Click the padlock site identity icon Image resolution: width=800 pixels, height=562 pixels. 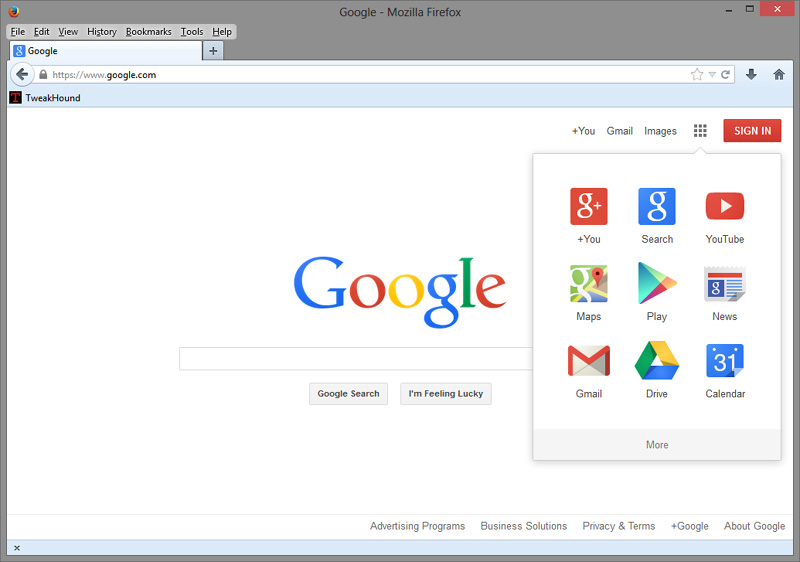click(x=43, y=75)
